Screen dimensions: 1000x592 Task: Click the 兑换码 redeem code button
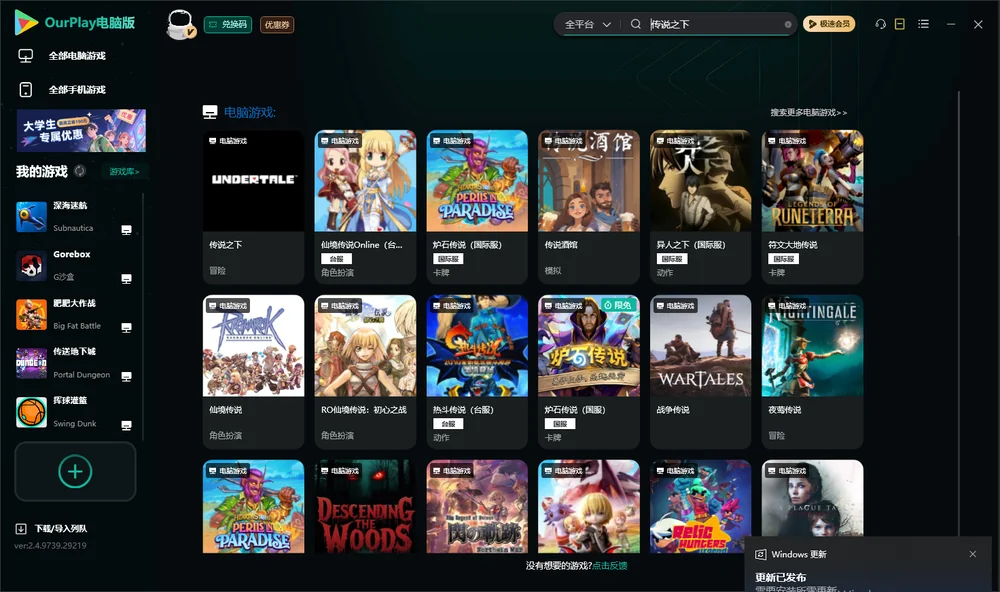pyautogui.click(x=228, y=25)
